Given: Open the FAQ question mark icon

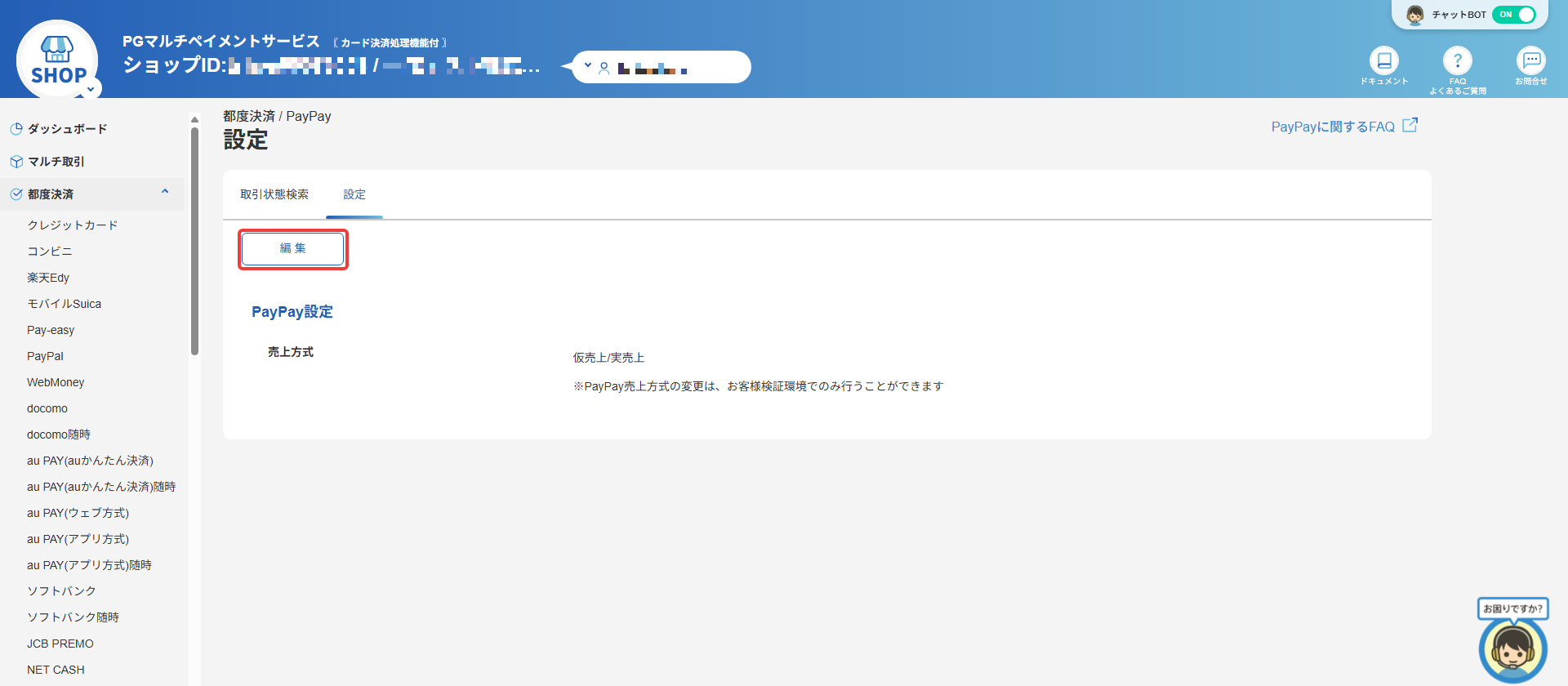Looking at the screenshot, I should (x=1458, y=60).
